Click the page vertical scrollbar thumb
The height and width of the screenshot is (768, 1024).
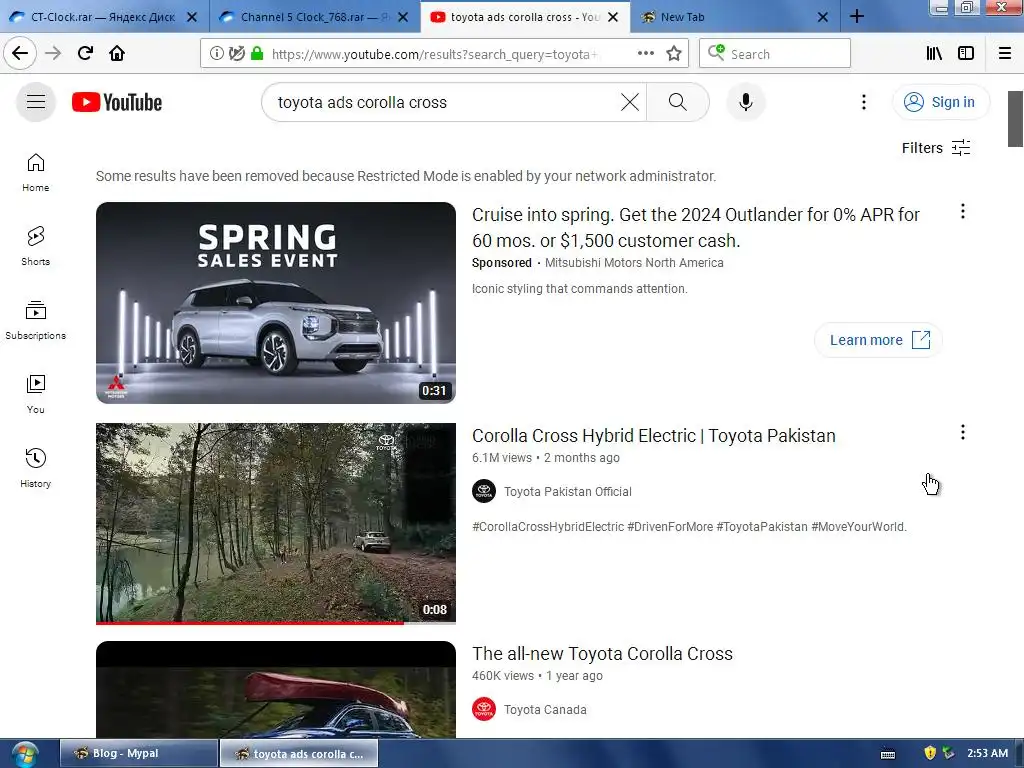tap(1015, 119)
